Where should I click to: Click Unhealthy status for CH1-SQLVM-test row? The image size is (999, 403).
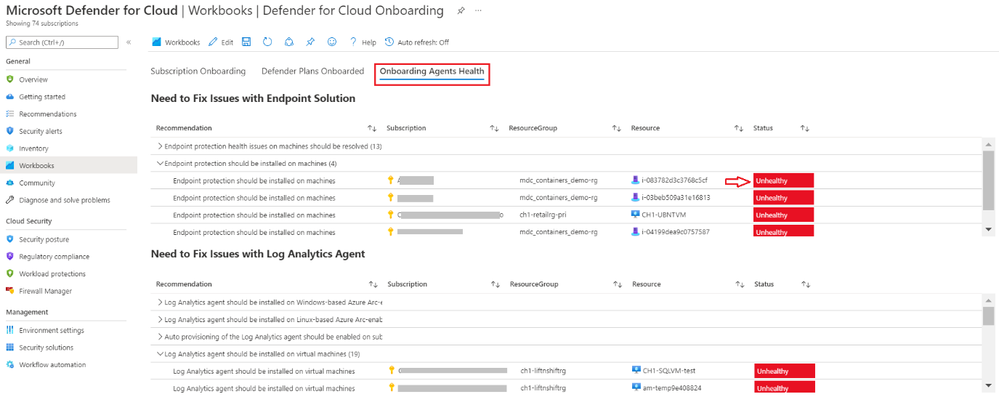click(785, 371)
